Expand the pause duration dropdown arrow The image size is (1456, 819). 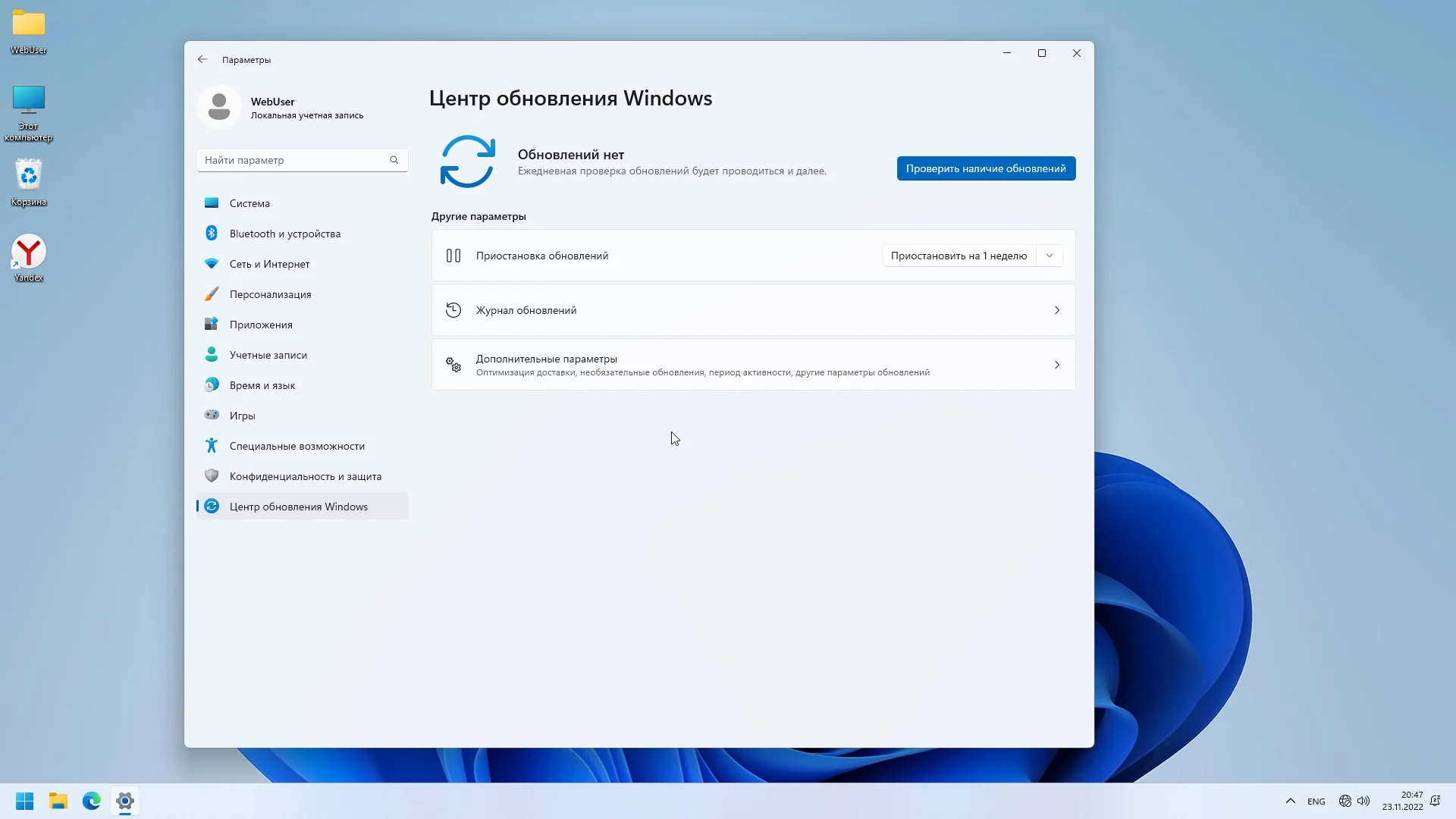pyautogui.click(x=1050, y=256)
